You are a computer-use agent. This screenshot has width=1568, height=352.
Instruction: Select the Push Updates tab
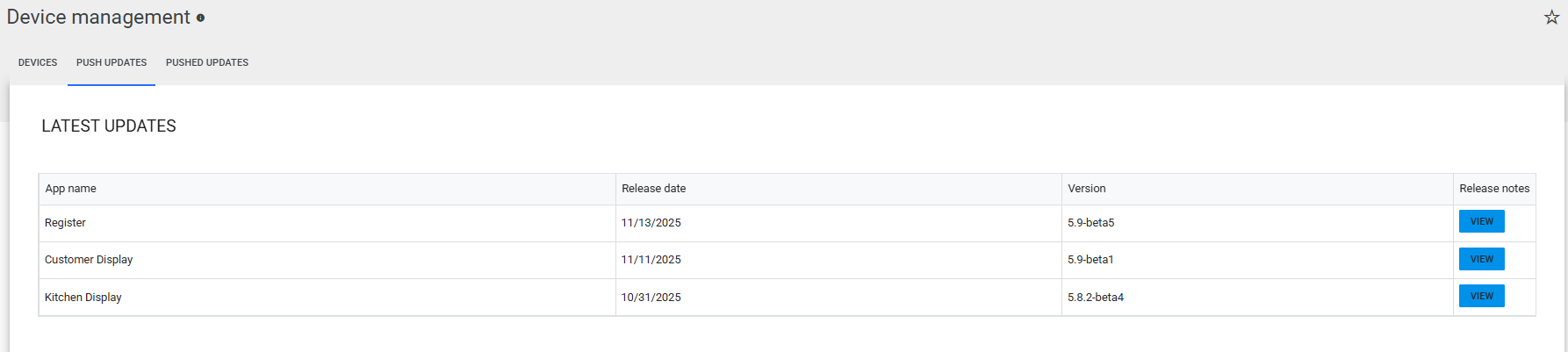111,62
